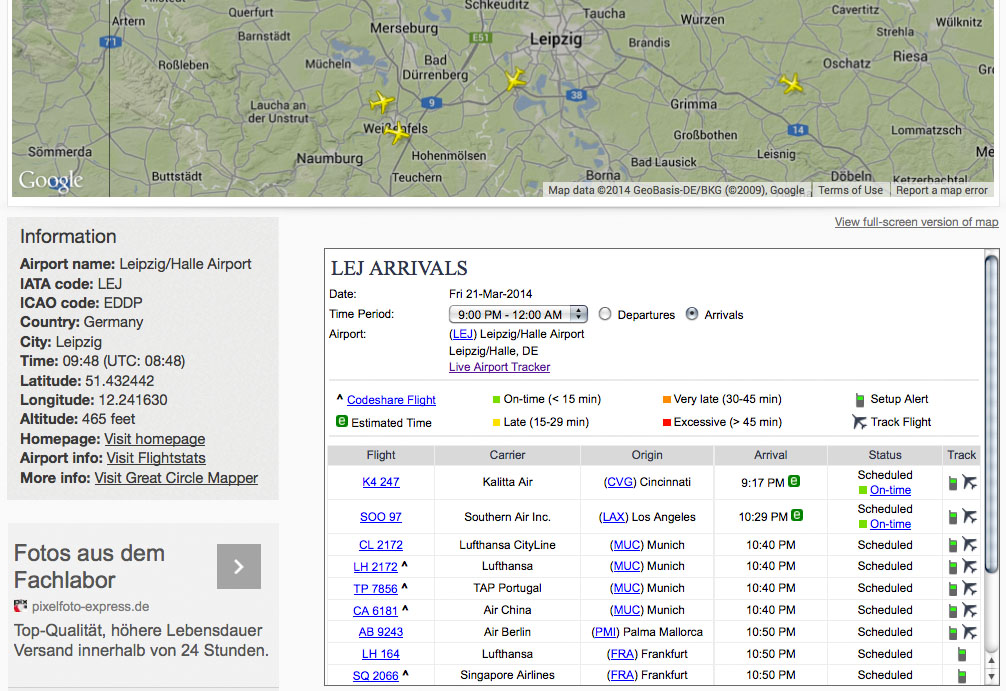
Task: Click track flight plane icon for K4 247
Action: point(969,483)
